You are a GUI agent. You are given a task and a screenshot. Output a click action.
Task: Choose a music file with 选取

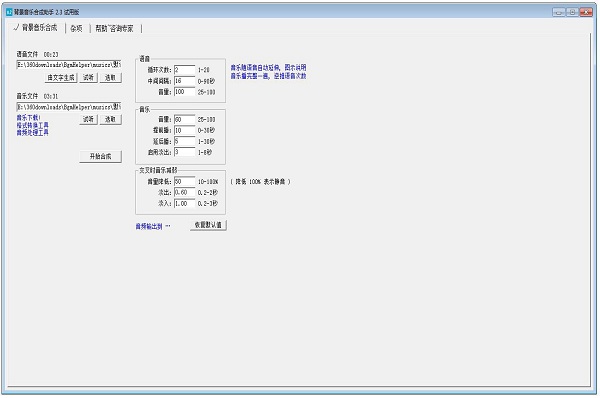(111, 119)
